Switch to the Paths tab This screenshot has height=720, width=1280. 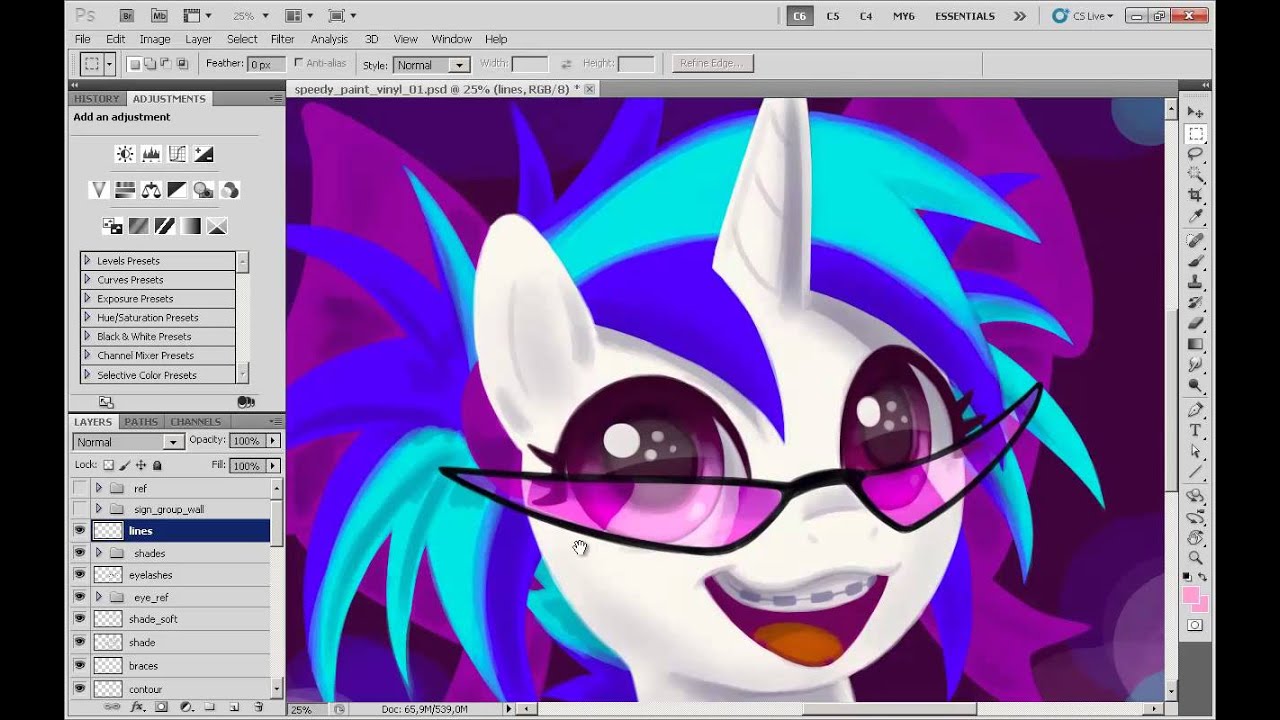pyautogui.click(x=141, y=422)
